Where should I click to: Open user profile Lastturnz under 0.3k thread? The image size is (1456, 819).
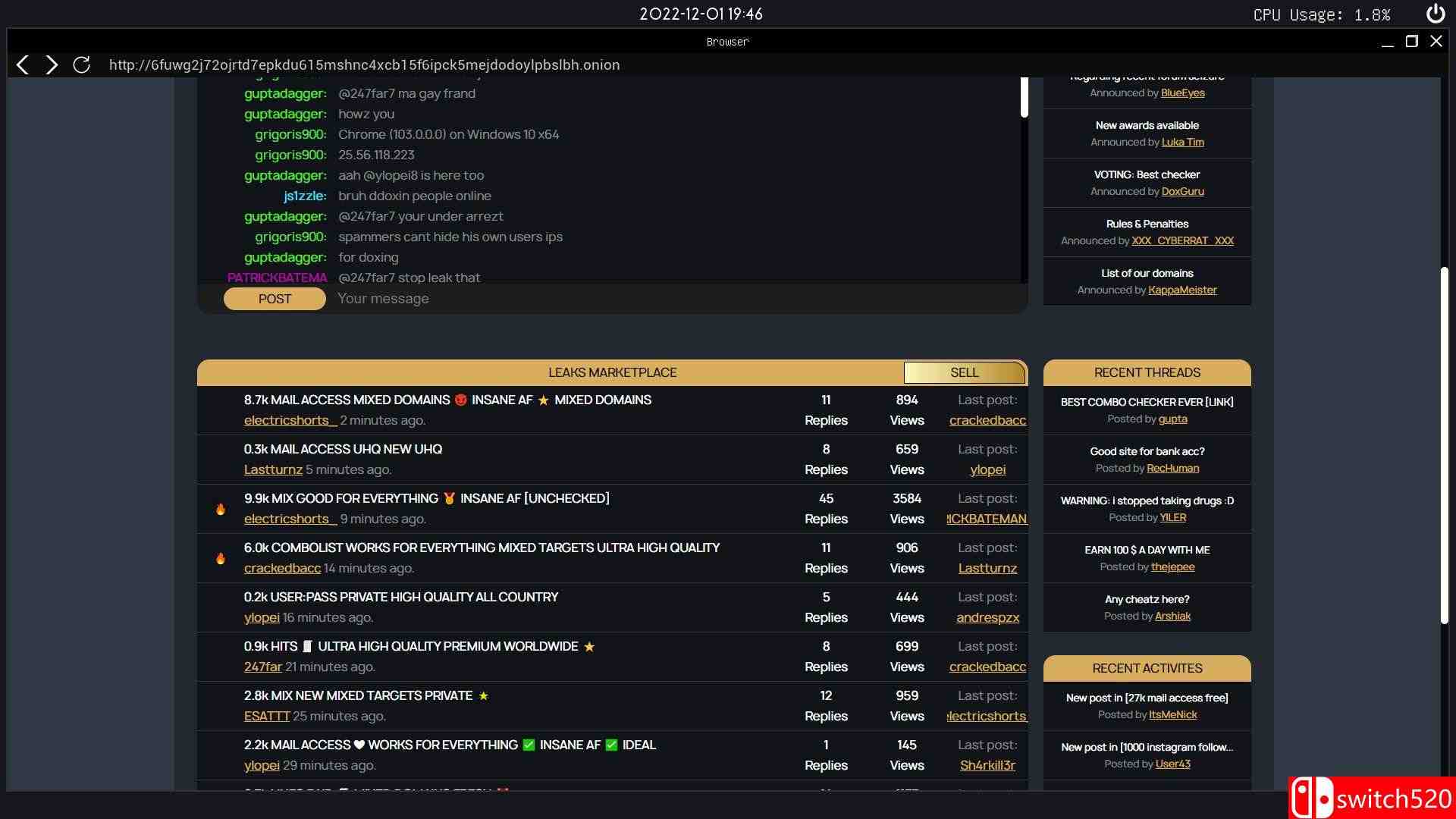click(x=273, y=469)
